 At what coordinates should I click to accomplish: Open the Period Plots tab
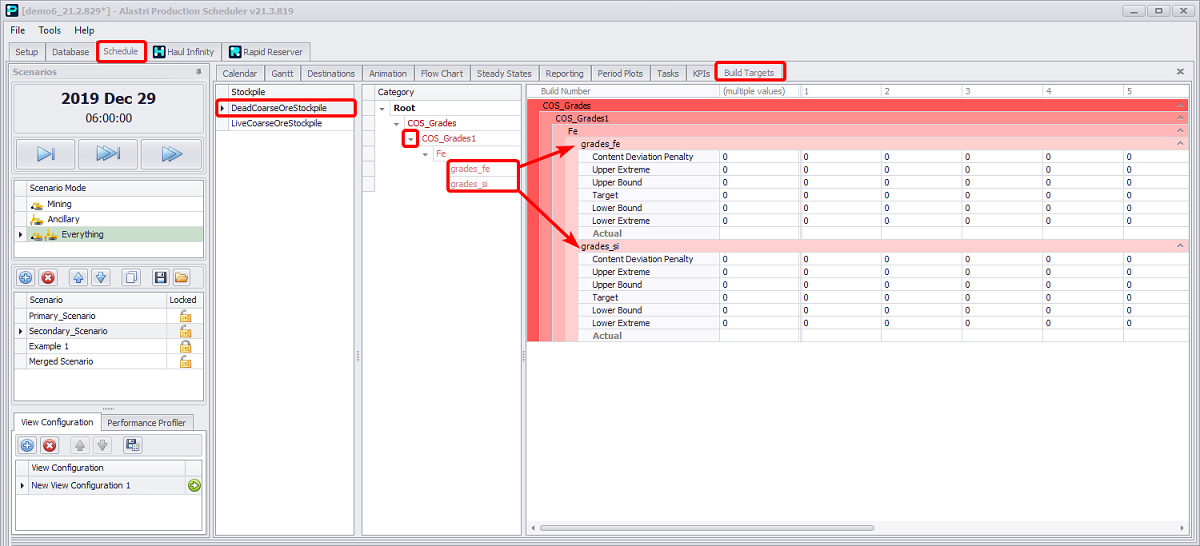pyautogui.click(x=620, y=73)
